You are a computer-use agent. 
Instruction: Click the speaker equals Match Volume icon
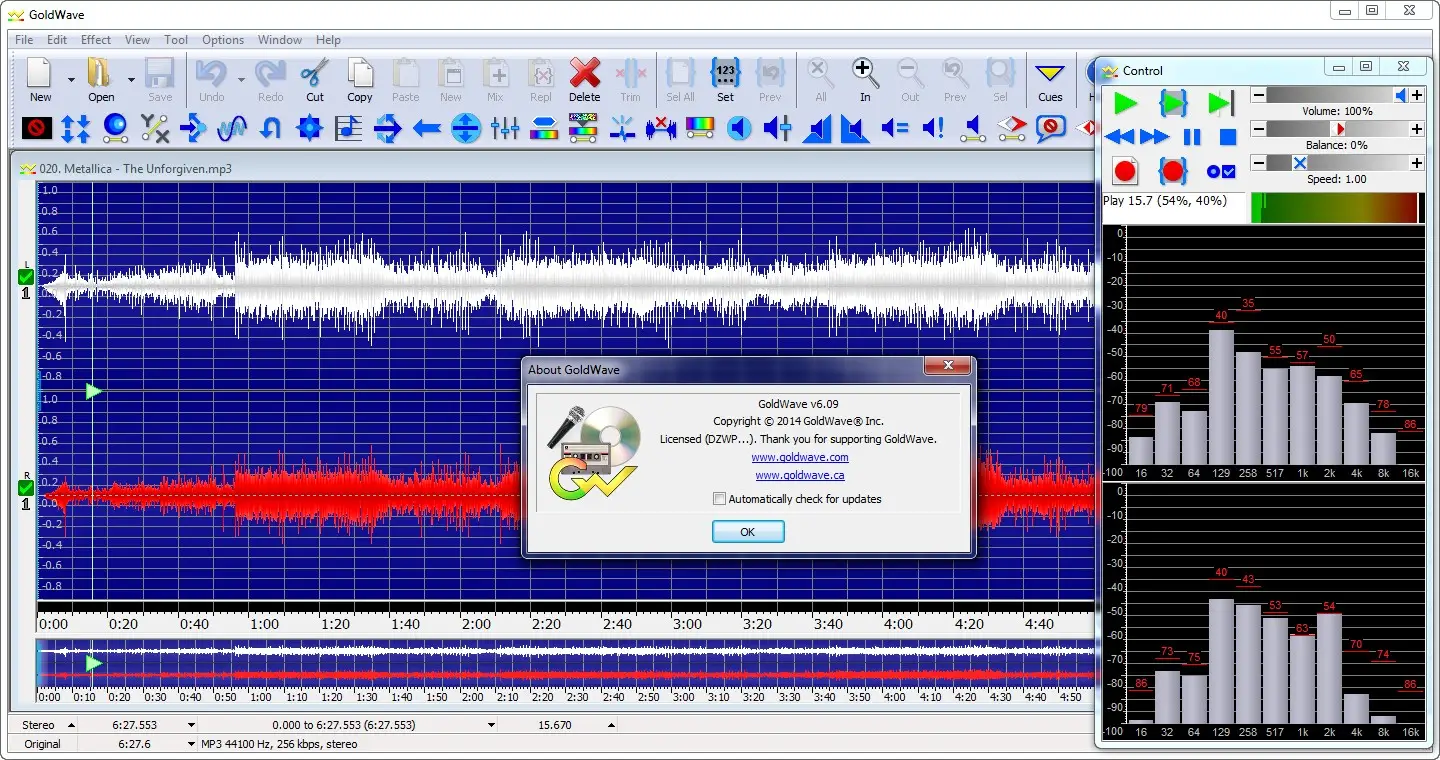click(895, 128)
